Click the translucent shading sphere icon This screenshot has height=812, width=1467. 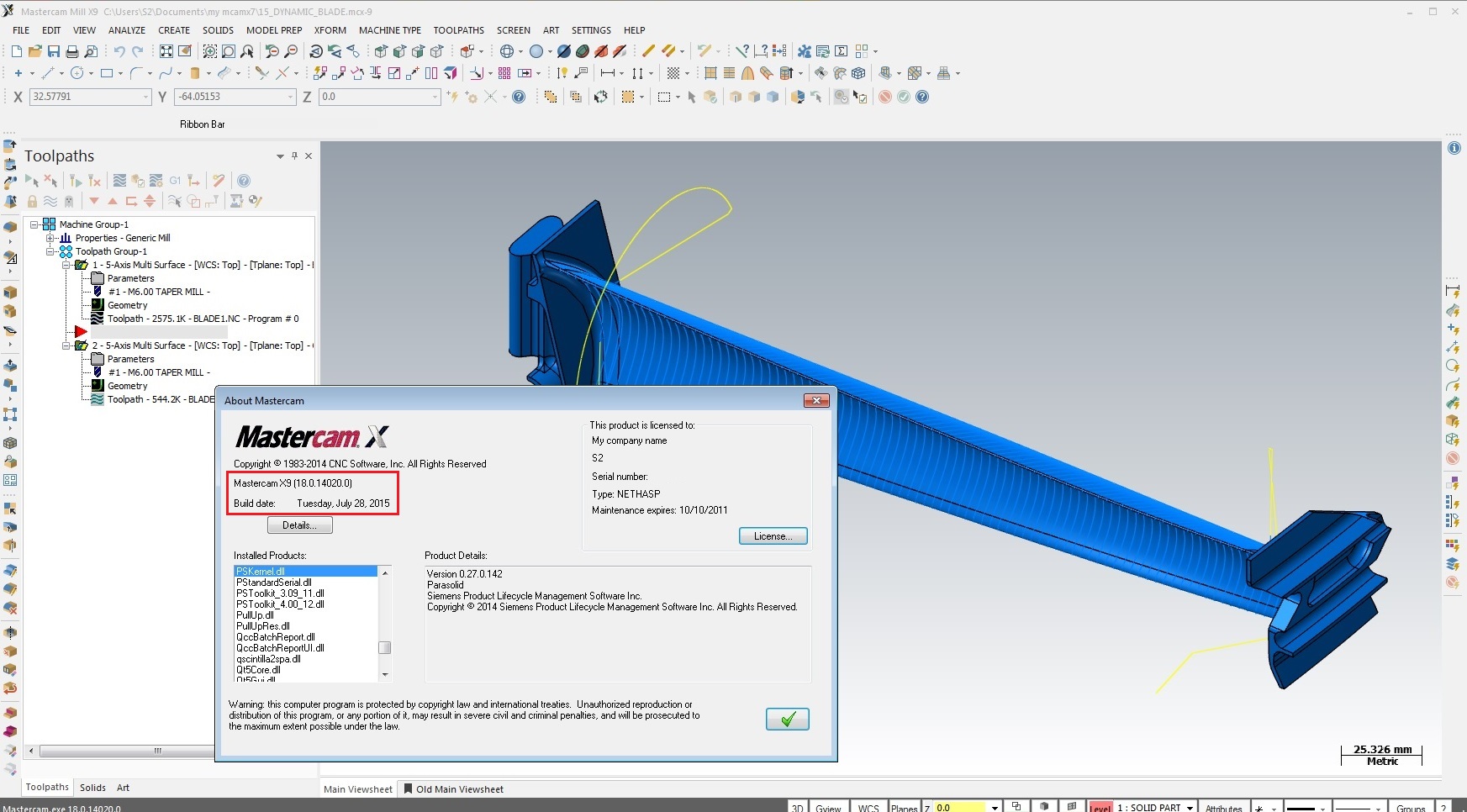point(536,51)
